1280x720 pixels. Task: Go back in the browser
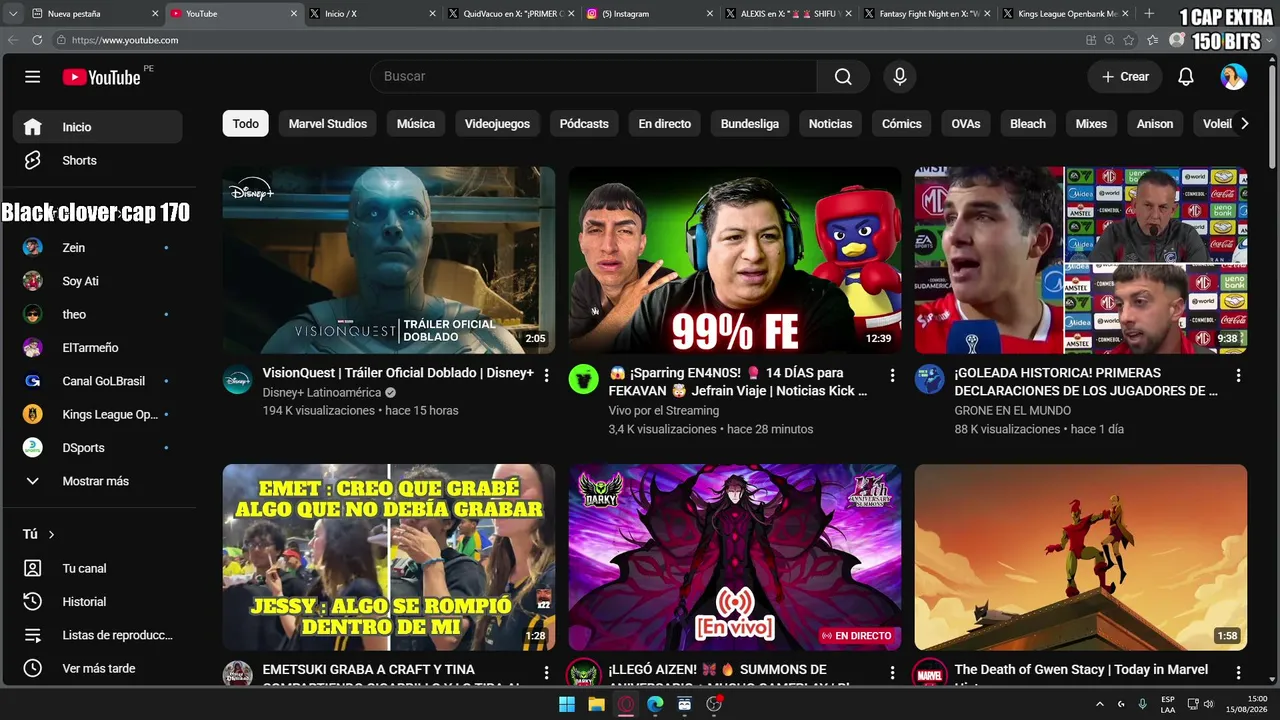point(13,40)
